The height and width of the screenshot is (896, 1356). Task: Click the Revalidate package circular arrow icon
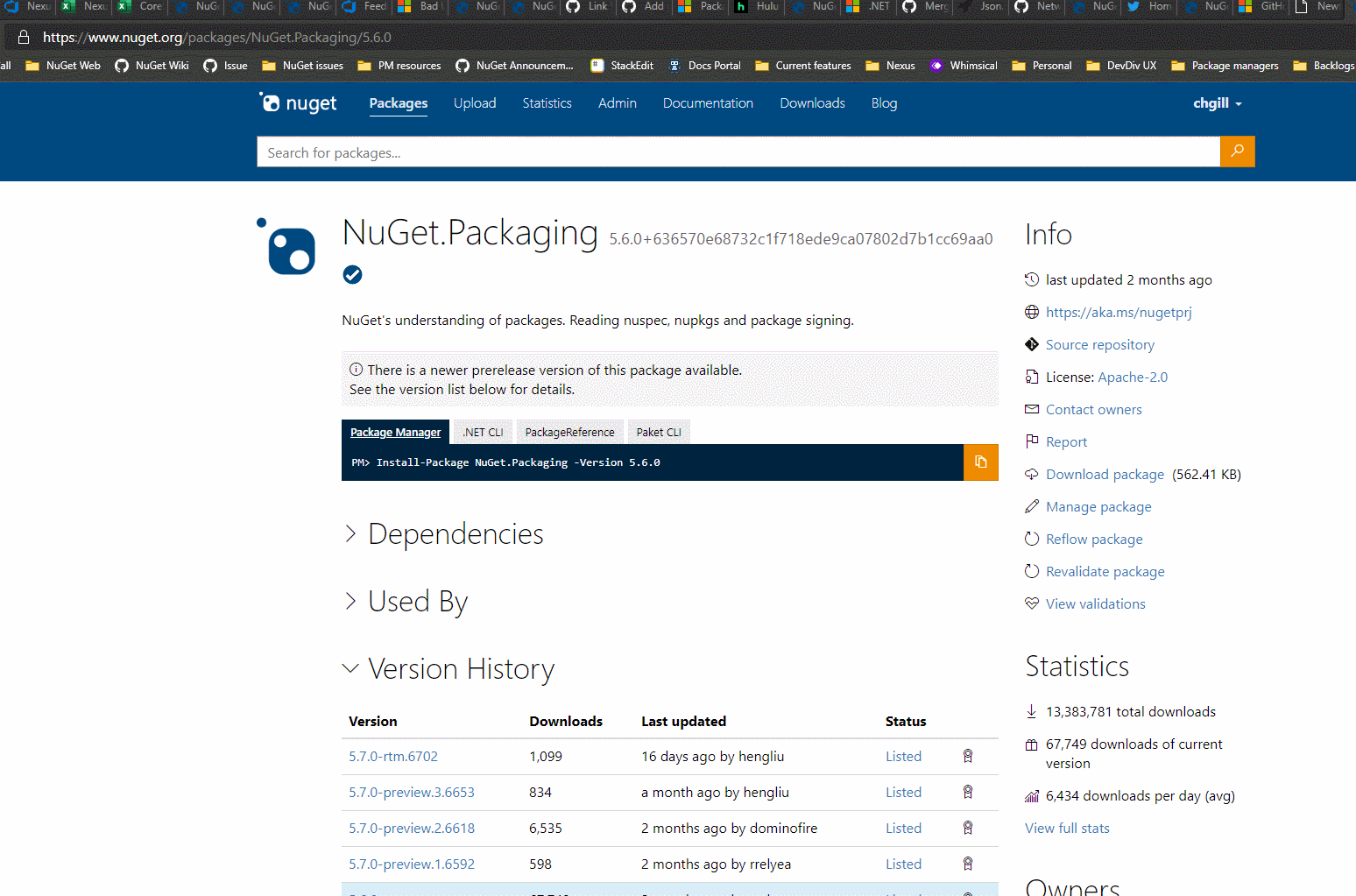(x=1032, y=571)
